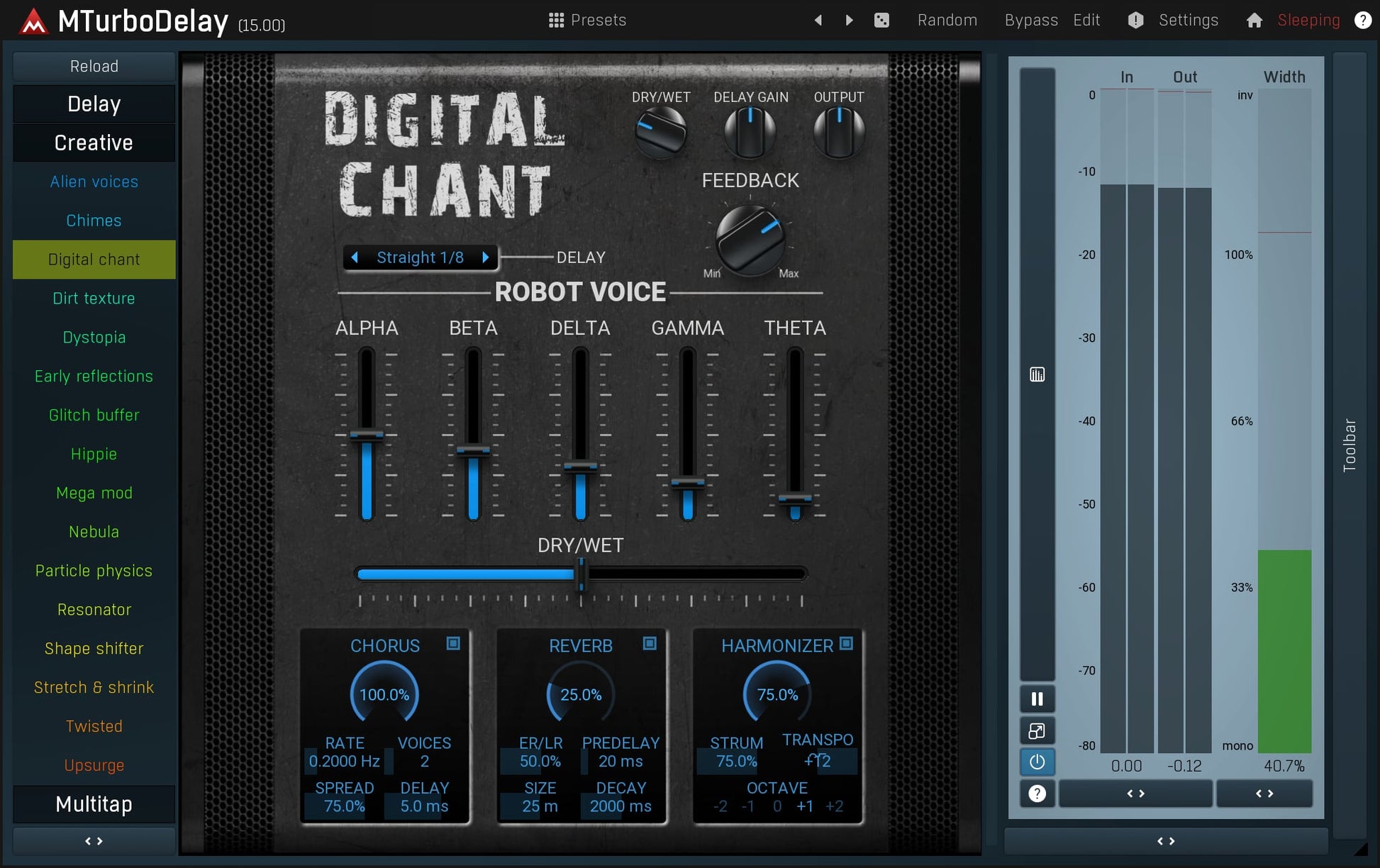The height and width of the screenshot is (868, 1380).
Task: Open the meter popup window icon
Action: [1037, 730]
